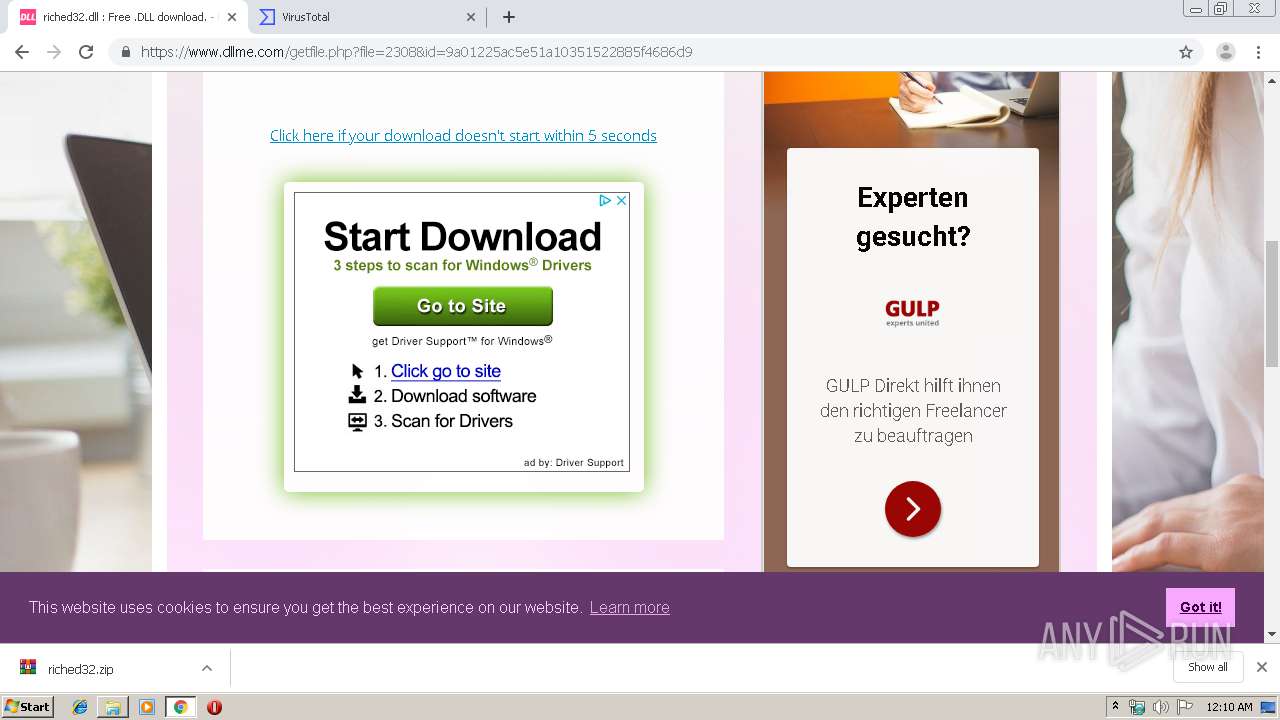Viewport: 1280px width, 720px height.
Task: Follow the 'Click go to site' link
Action: 446,371
